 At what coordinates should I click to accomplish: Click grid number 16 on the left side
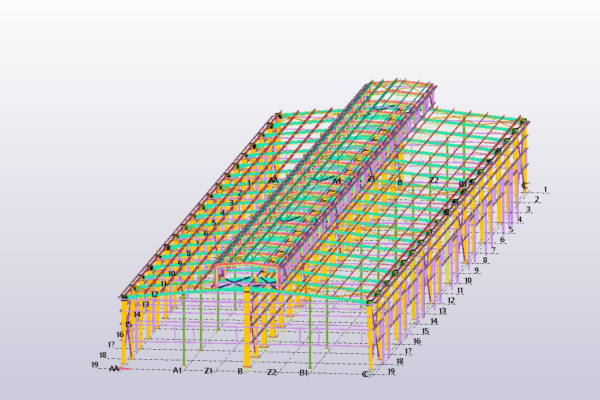tap(120, 335)
